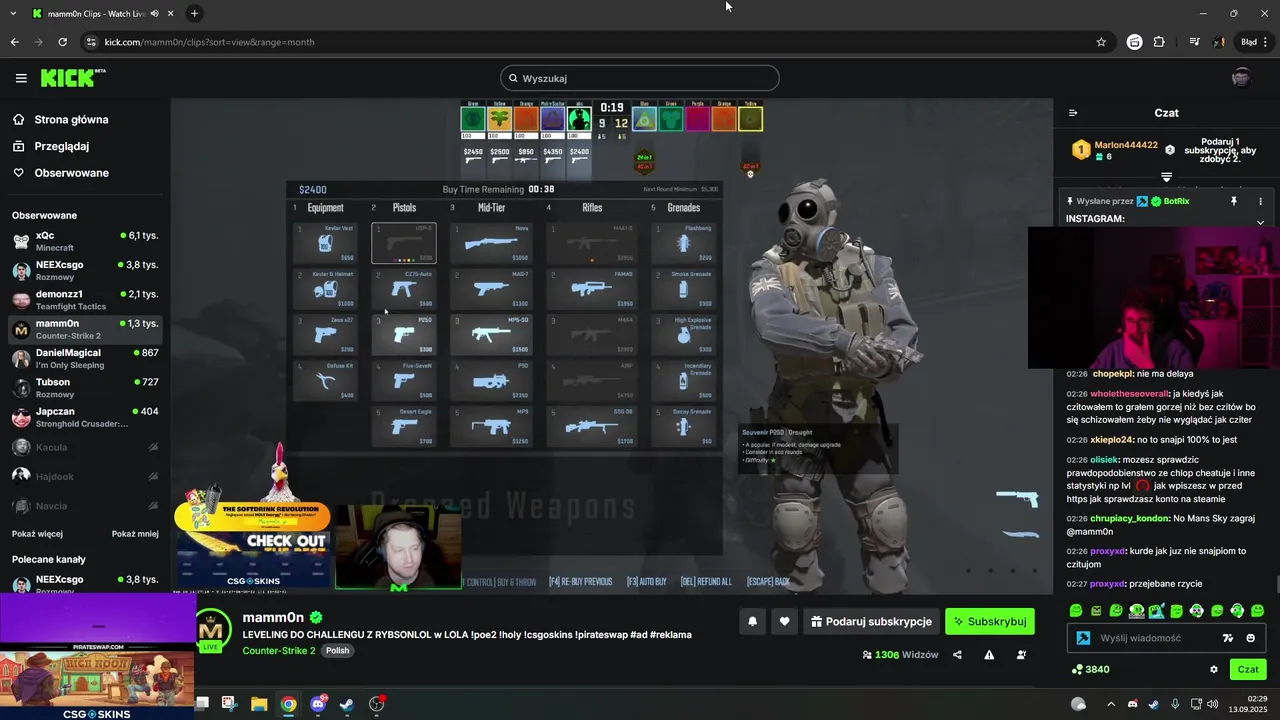
Task: Send message with Czat button
Action: tap(1248, 669)
